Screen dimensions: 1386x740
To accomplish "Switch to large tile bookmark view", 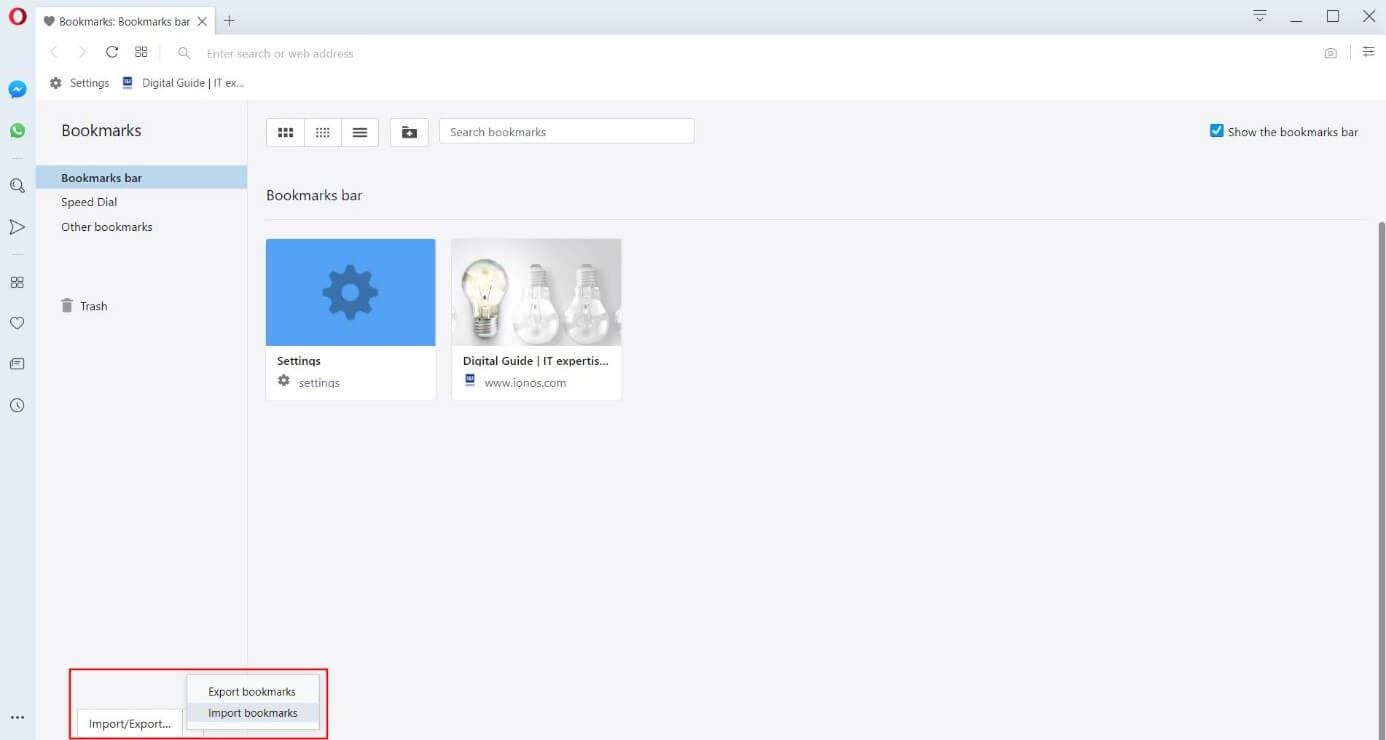I will click(285, 131).
